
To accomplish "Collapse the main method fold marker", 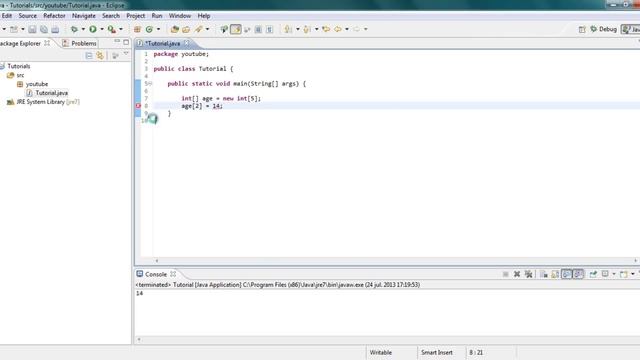I will [150, 84].
